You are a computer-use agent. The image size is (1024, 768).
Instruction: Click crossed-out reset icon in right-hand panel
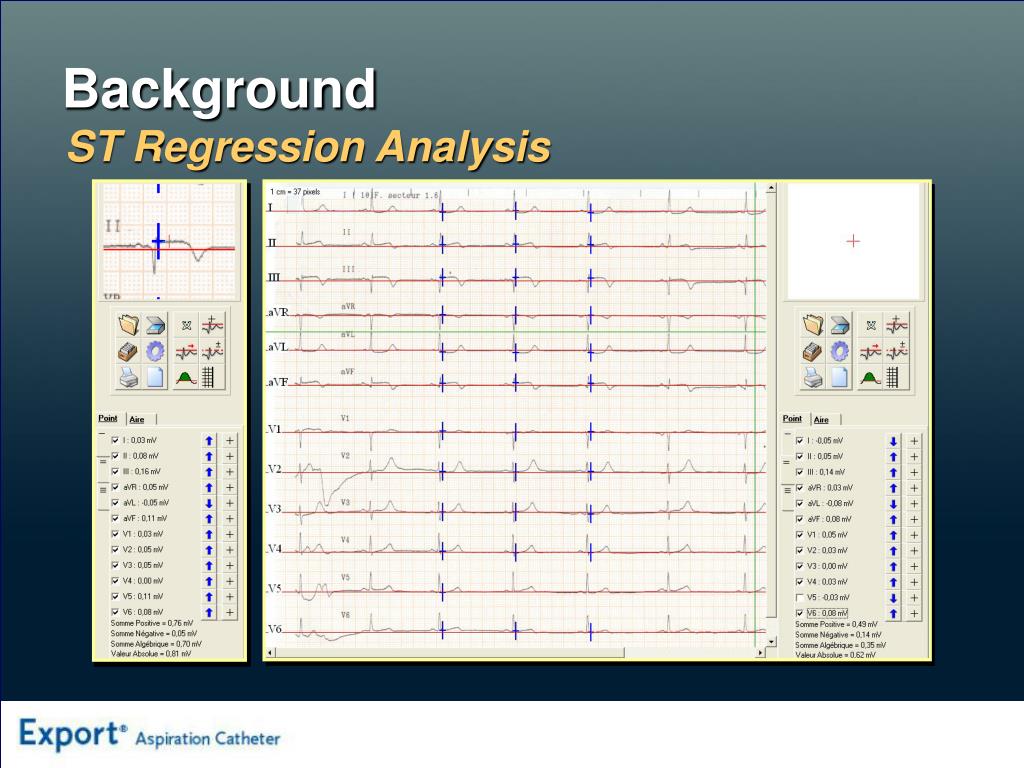point(871,325)
